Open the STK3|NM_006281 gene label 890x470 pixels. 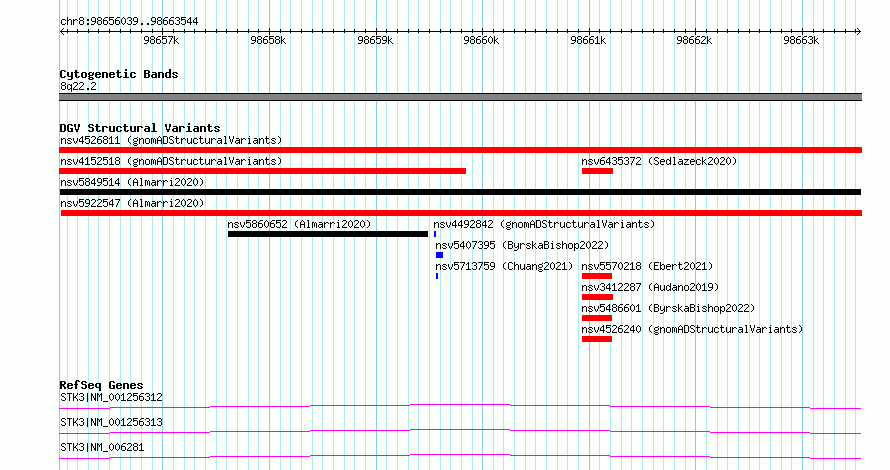102,447
